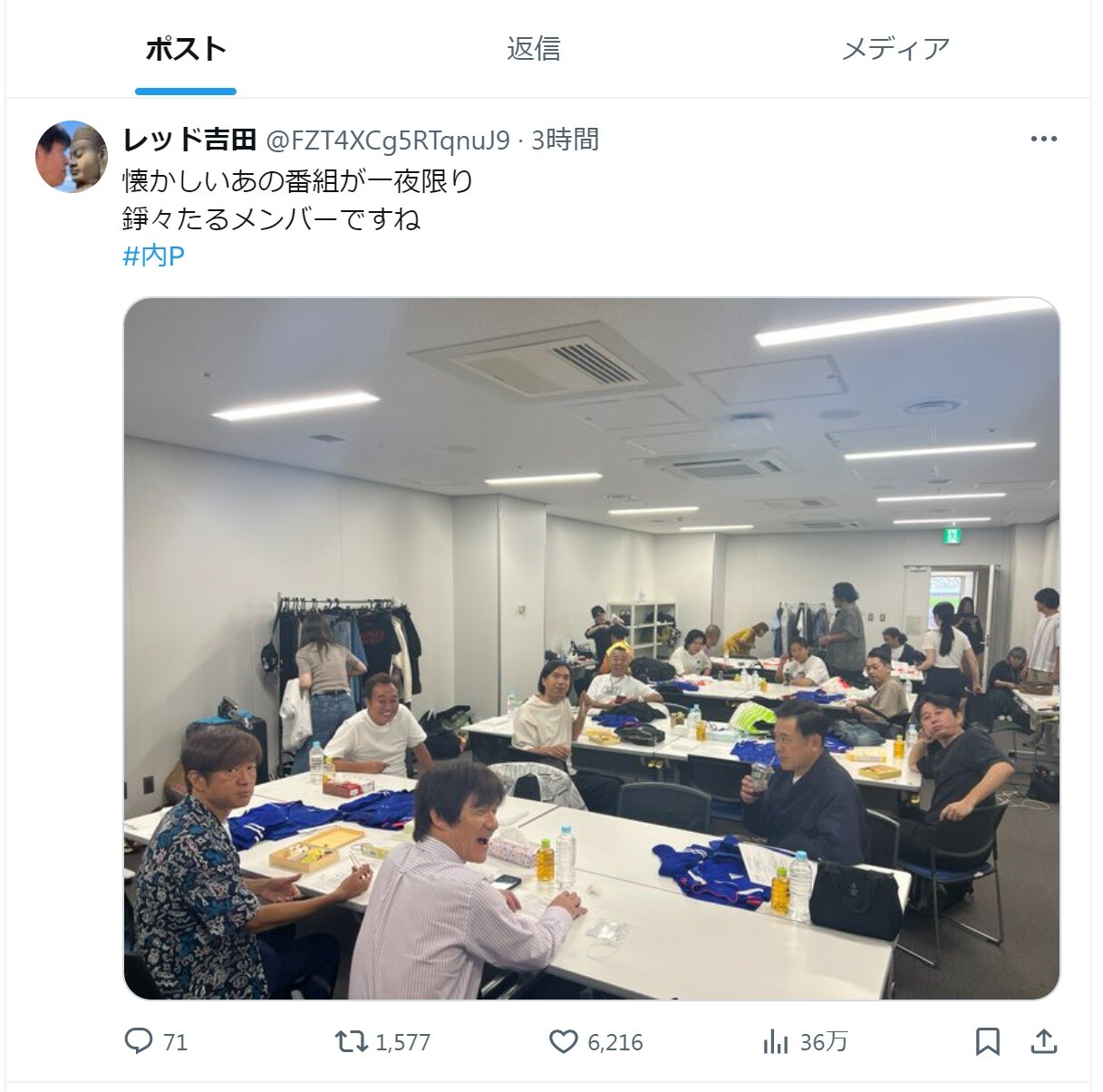Viewport: 1103px width, 1092px height.
Task: Enlarge the attached meeting room photo
Action: pyautogui.click(x=592, y=649)
